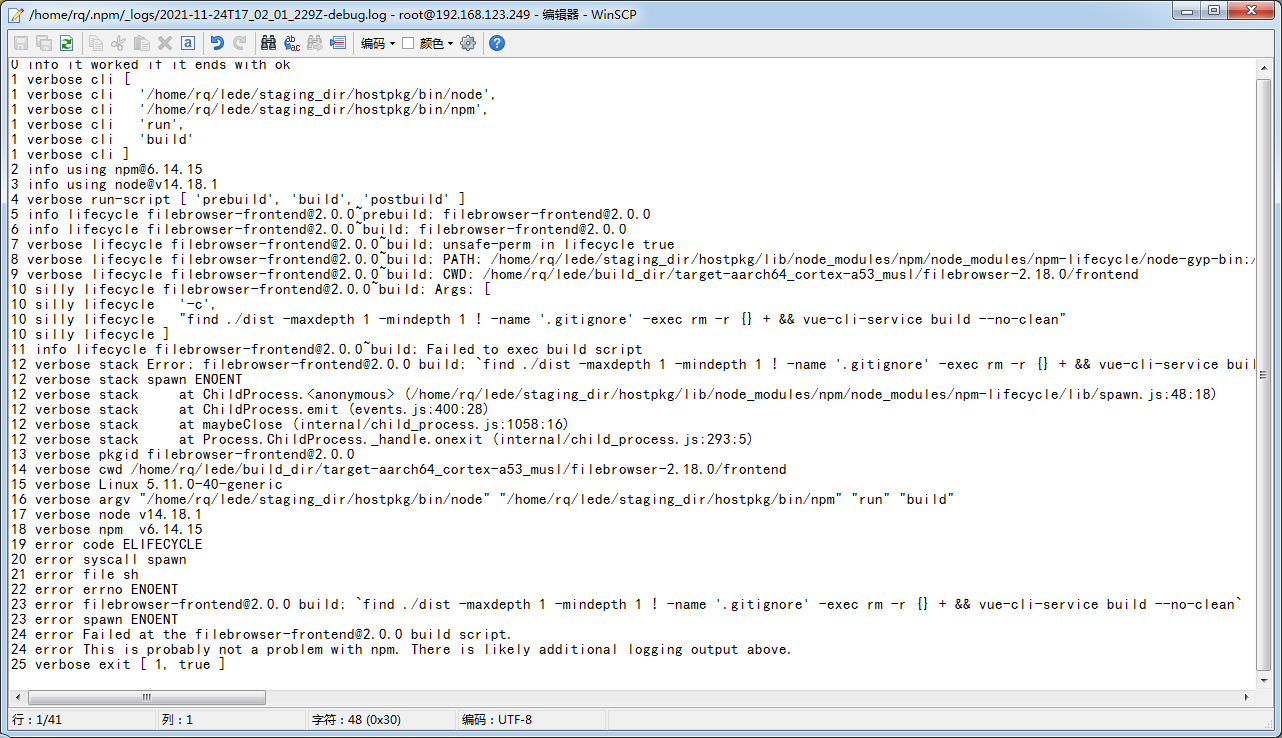The height and width of the screenshot is (738, 1282).
Task: Click the Redo arrow icon
Action: coord(240,43)
